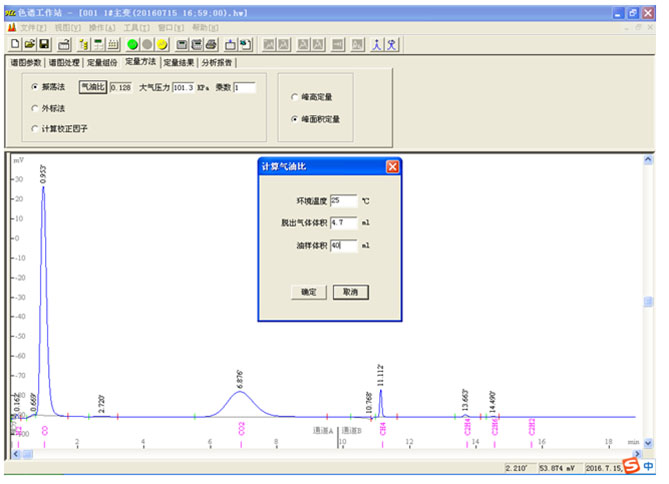Click the 油样体积 input field
Image resolution: width=669 pixels, height=484 pixels.
tap(342, 245)
